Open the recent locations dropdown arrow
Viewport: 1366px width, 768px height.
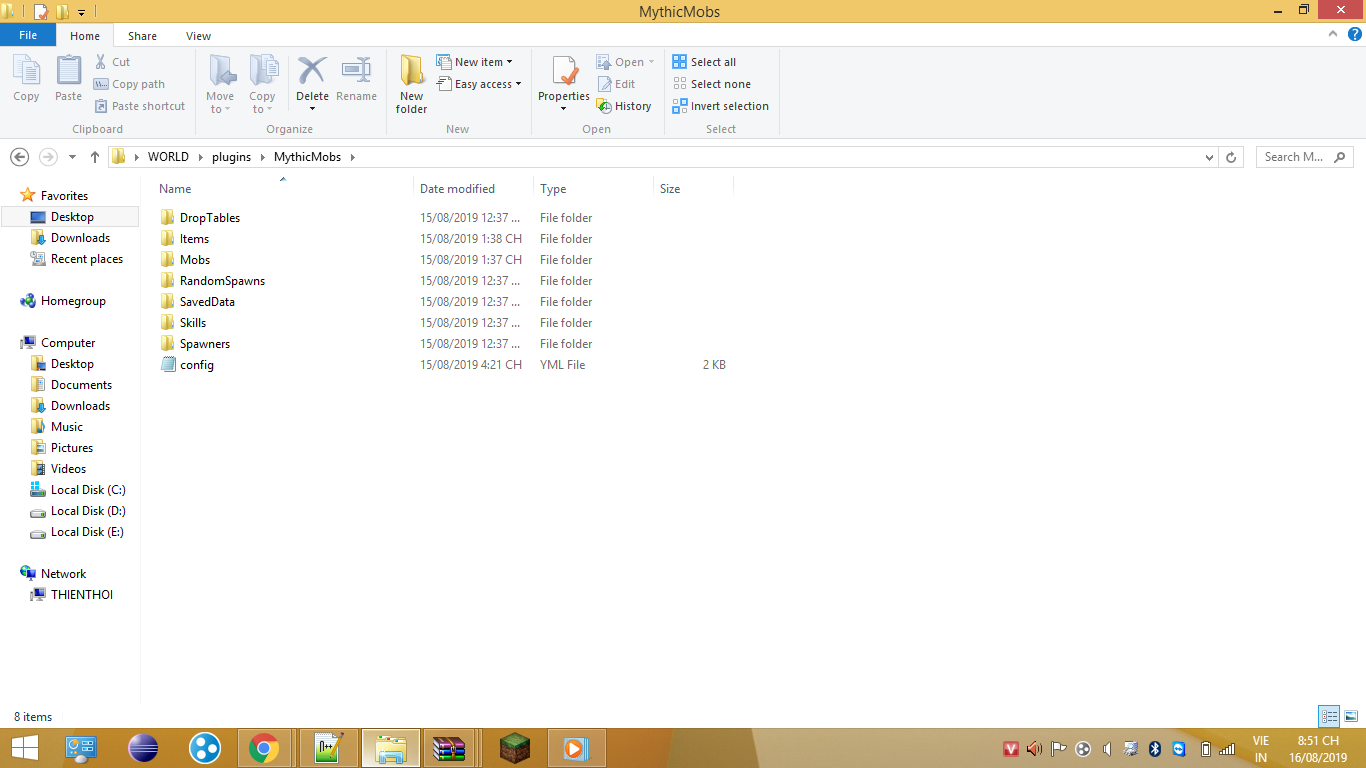point(72,157)
